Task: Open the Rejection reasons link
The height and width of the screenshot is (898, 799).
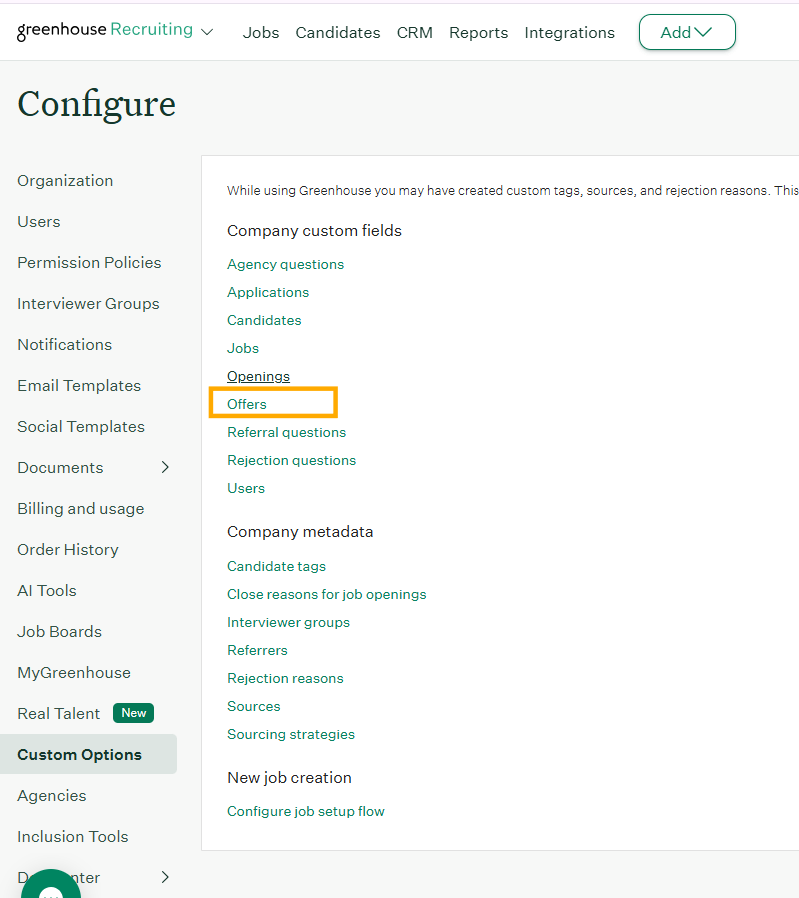Action: (285, 679)
